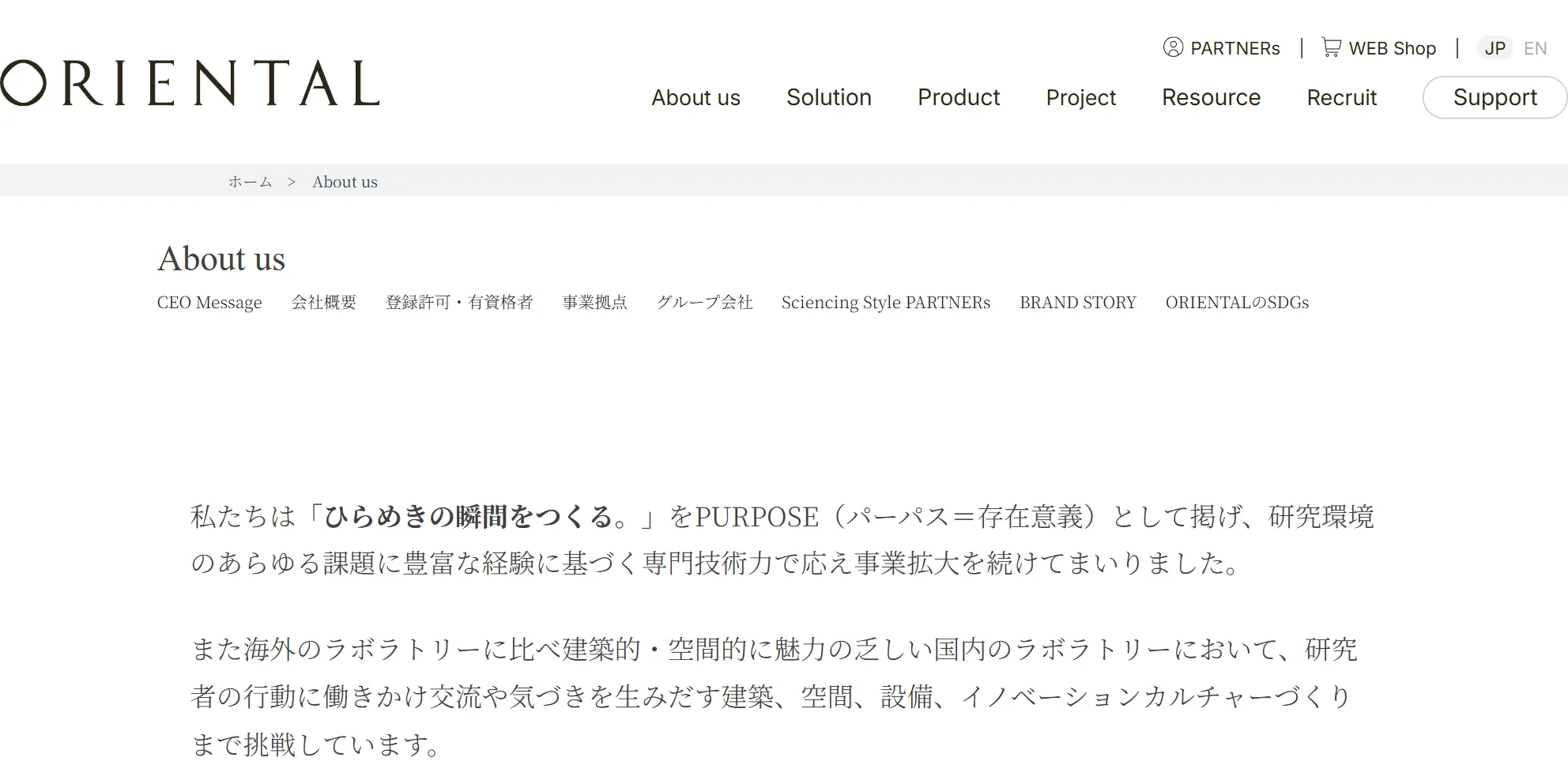Switch language to EN
The height and width of the screenshot is (784, 1568).
click(1535, 48)
